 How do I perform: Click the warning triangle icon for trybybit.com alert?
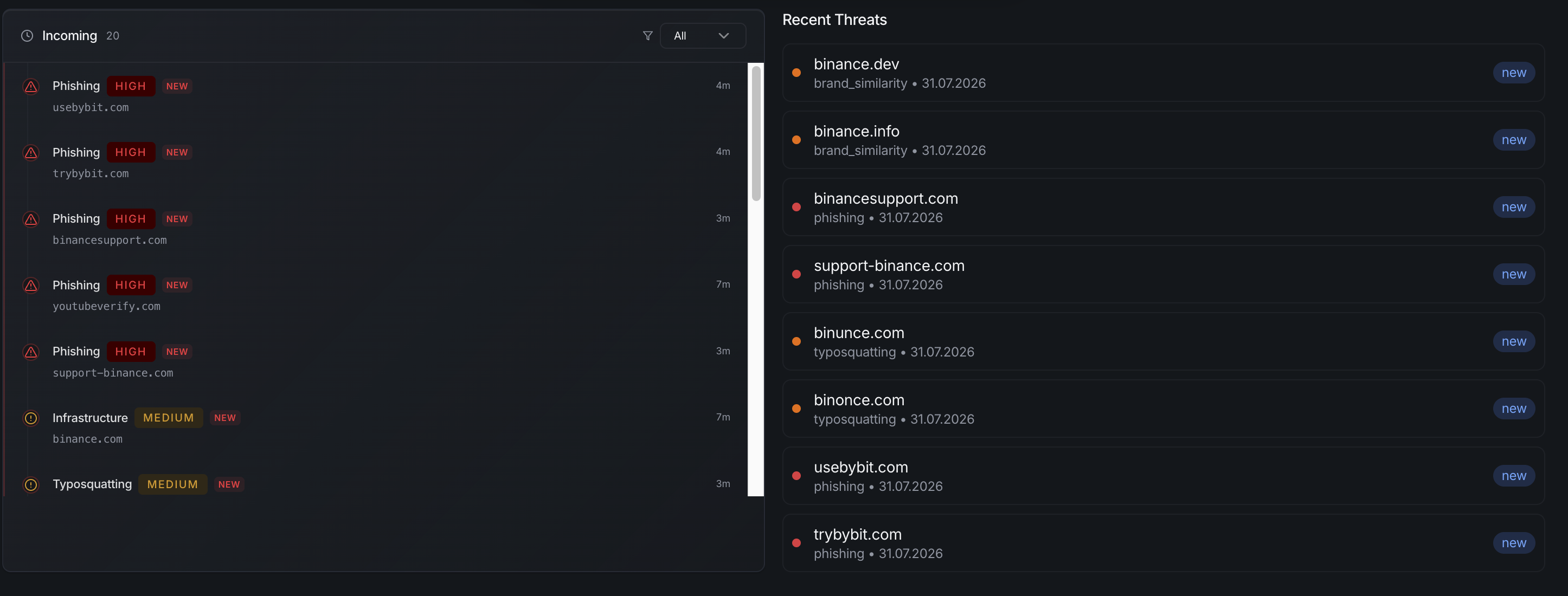31,153
